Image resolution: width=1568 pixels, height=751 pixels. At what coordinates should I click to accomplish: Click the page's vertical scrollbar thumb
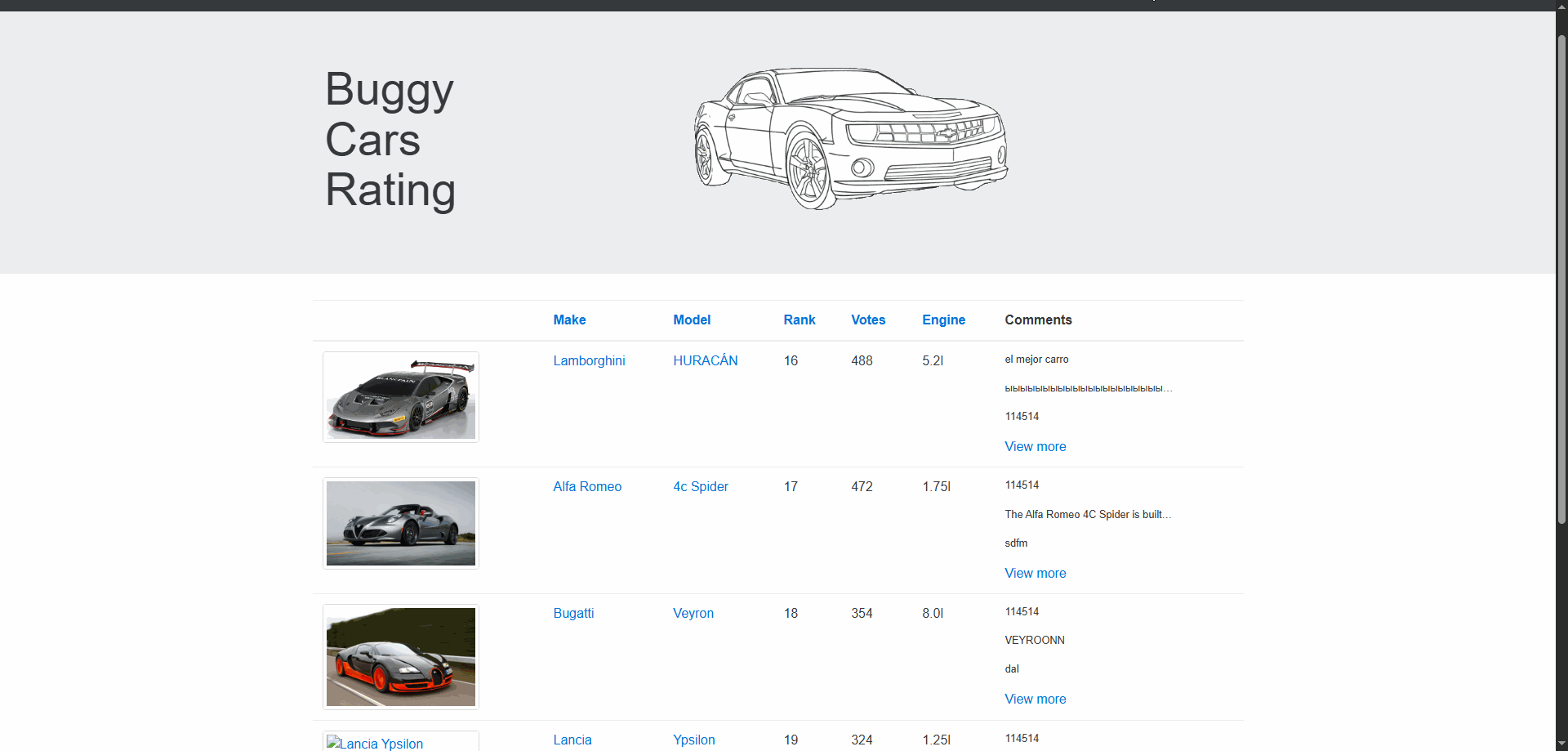1561,278
